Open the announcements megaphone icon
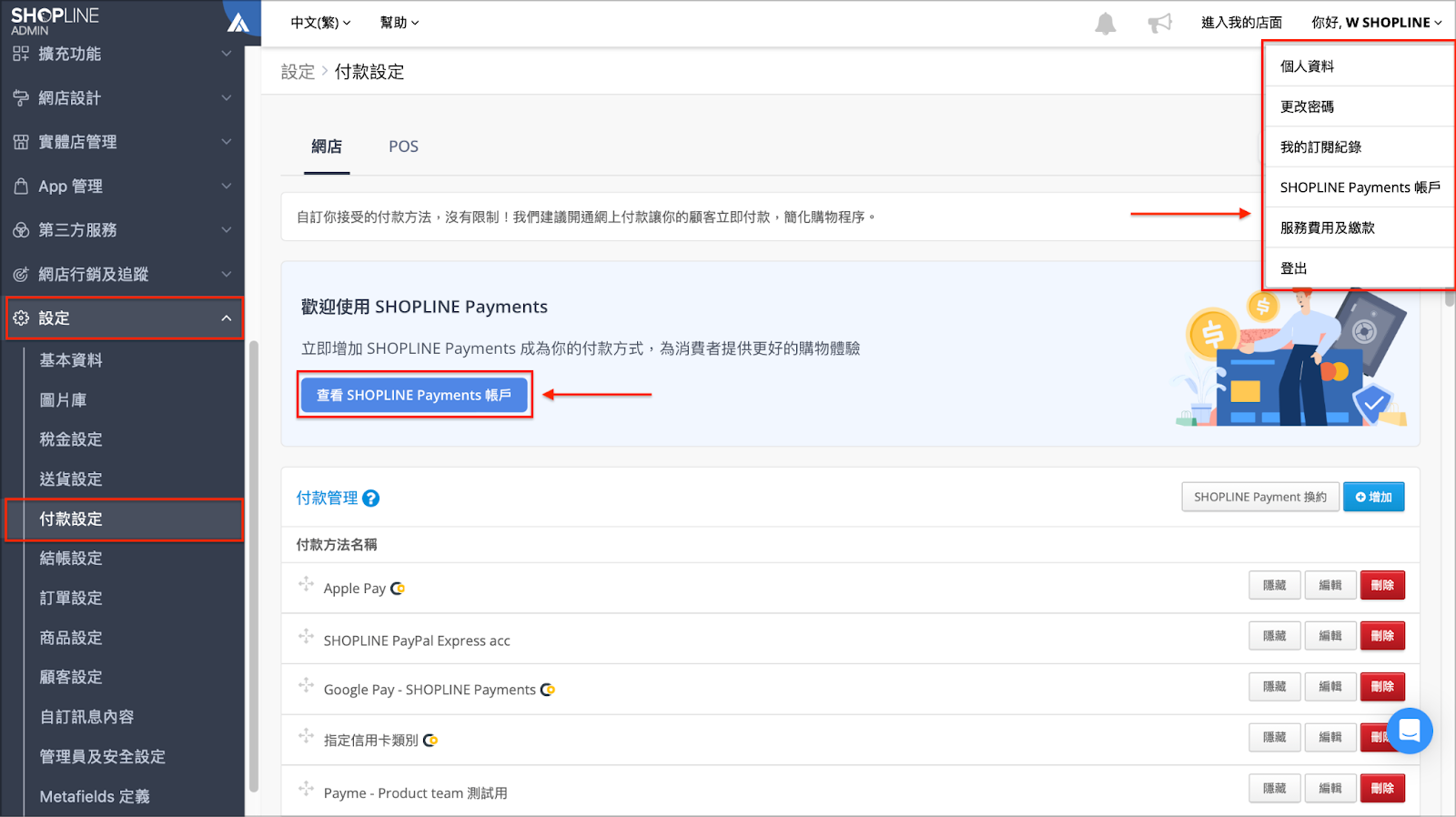The height and width of the screenshot is (817, 1456). point(1159,23)
